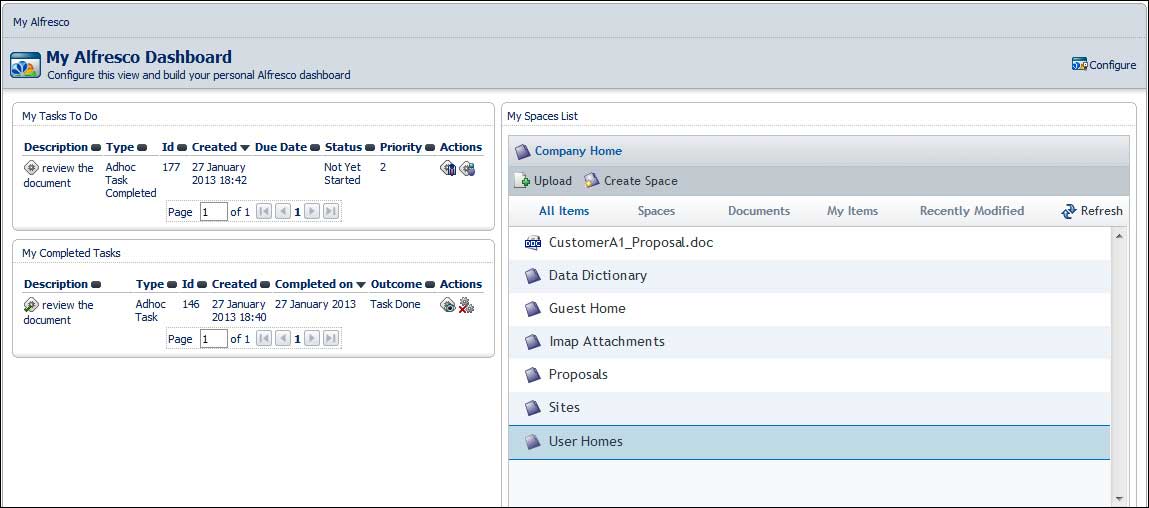
Task: Sort to-do tasks by Created column
Action: [214, 147]
